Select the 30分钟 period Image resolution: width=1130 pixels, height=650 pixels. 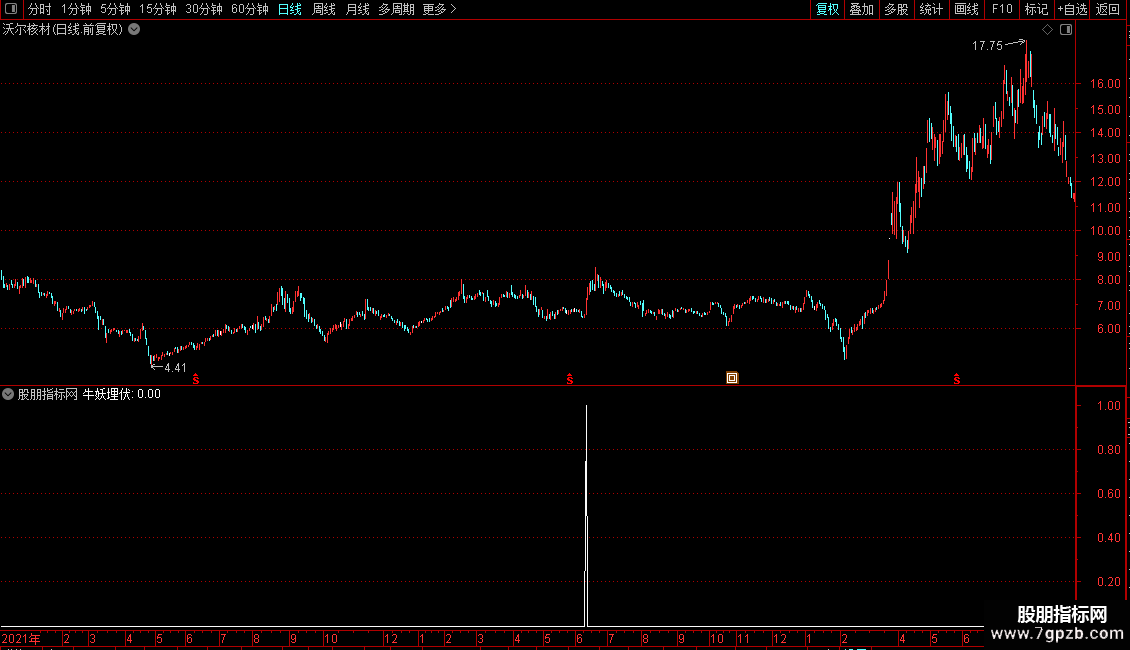[x=204, y=9]
